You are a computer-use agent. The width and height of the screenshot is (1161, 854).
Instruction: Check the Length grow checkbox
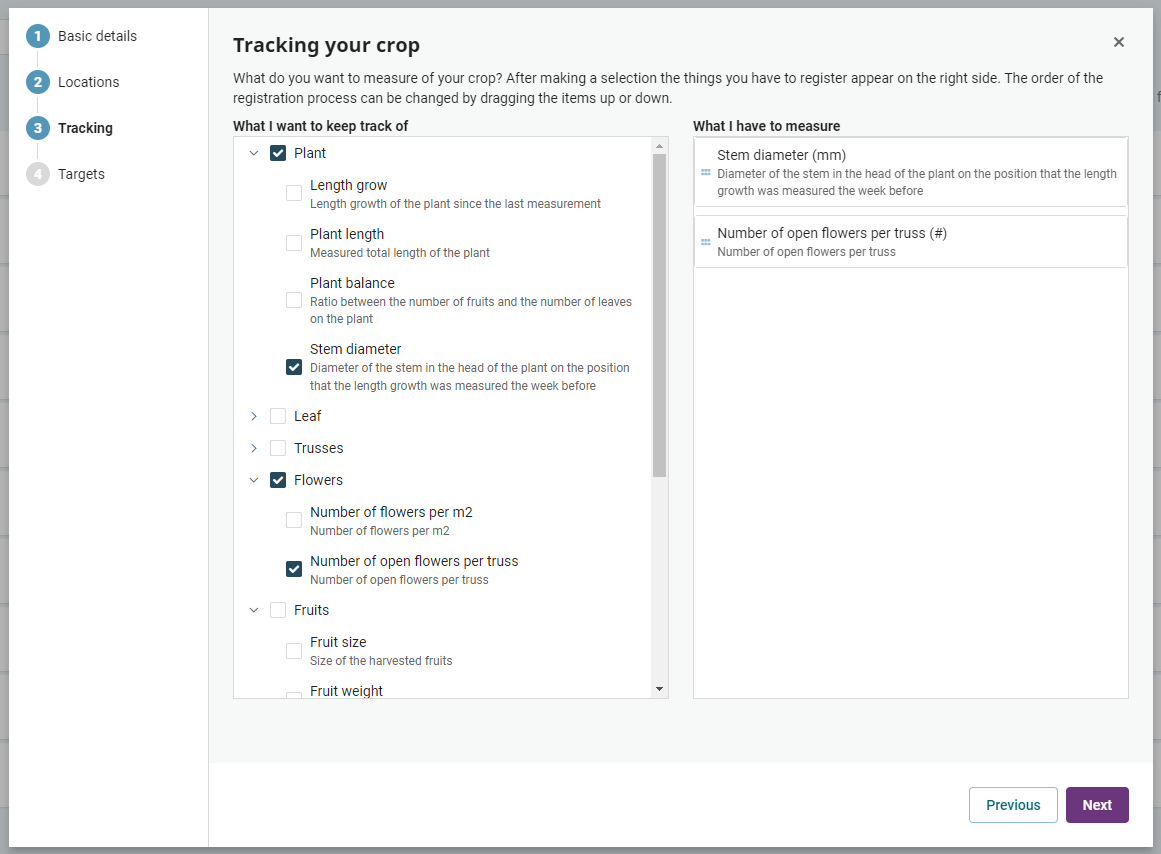tap(294, 193)
